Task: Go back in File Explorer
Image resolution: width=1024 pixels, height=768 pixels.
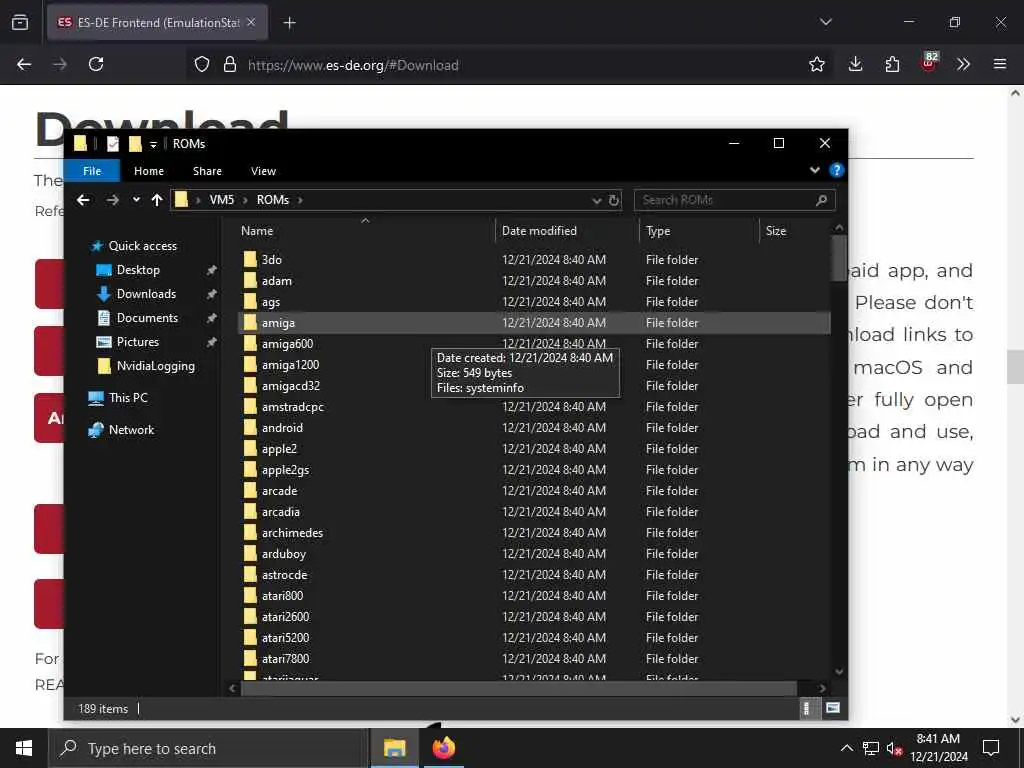Action: click(x=83, y=200)
